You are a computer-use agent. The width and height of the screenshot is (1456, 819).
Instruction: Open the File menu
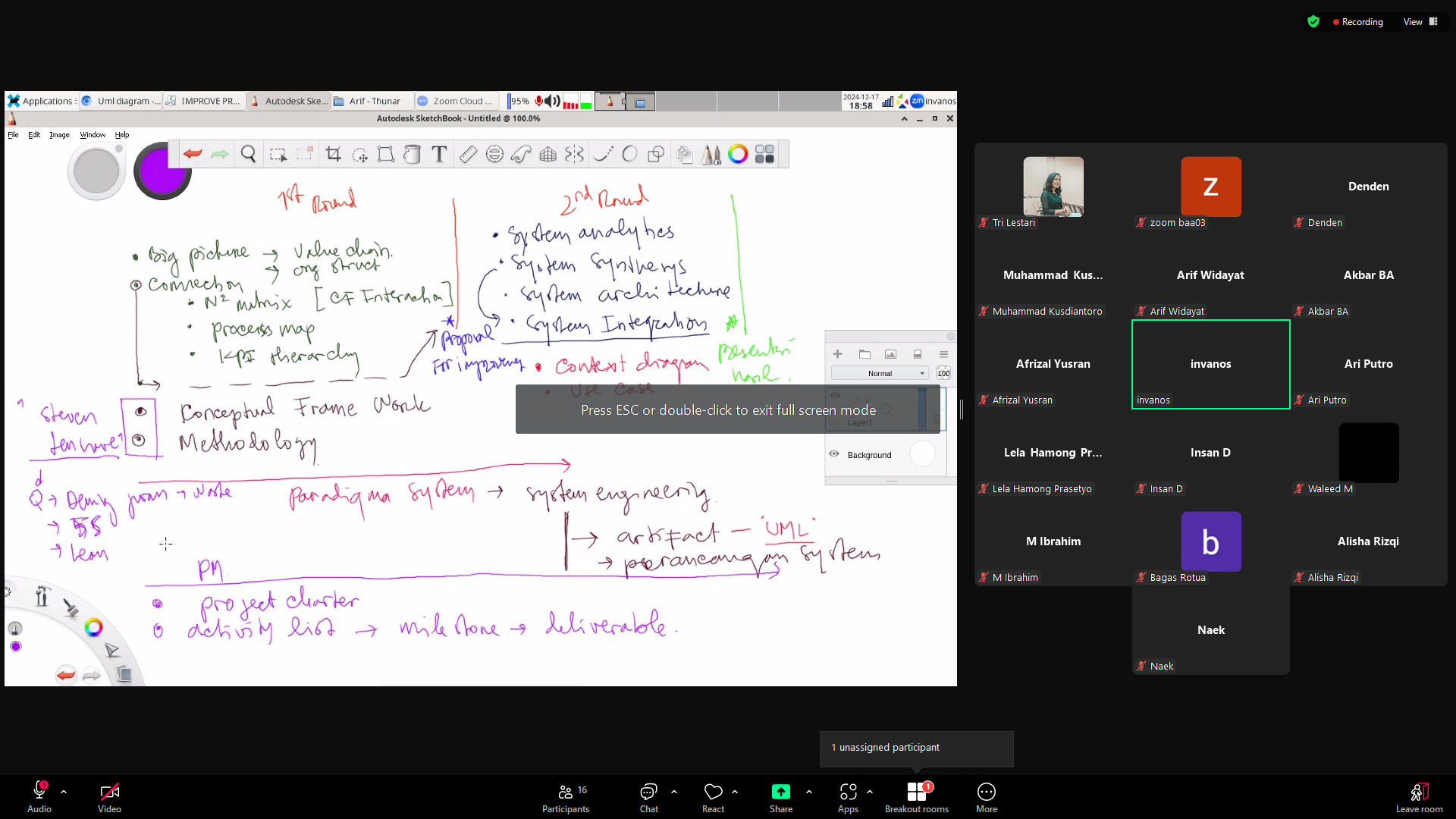tap(13, 135)
